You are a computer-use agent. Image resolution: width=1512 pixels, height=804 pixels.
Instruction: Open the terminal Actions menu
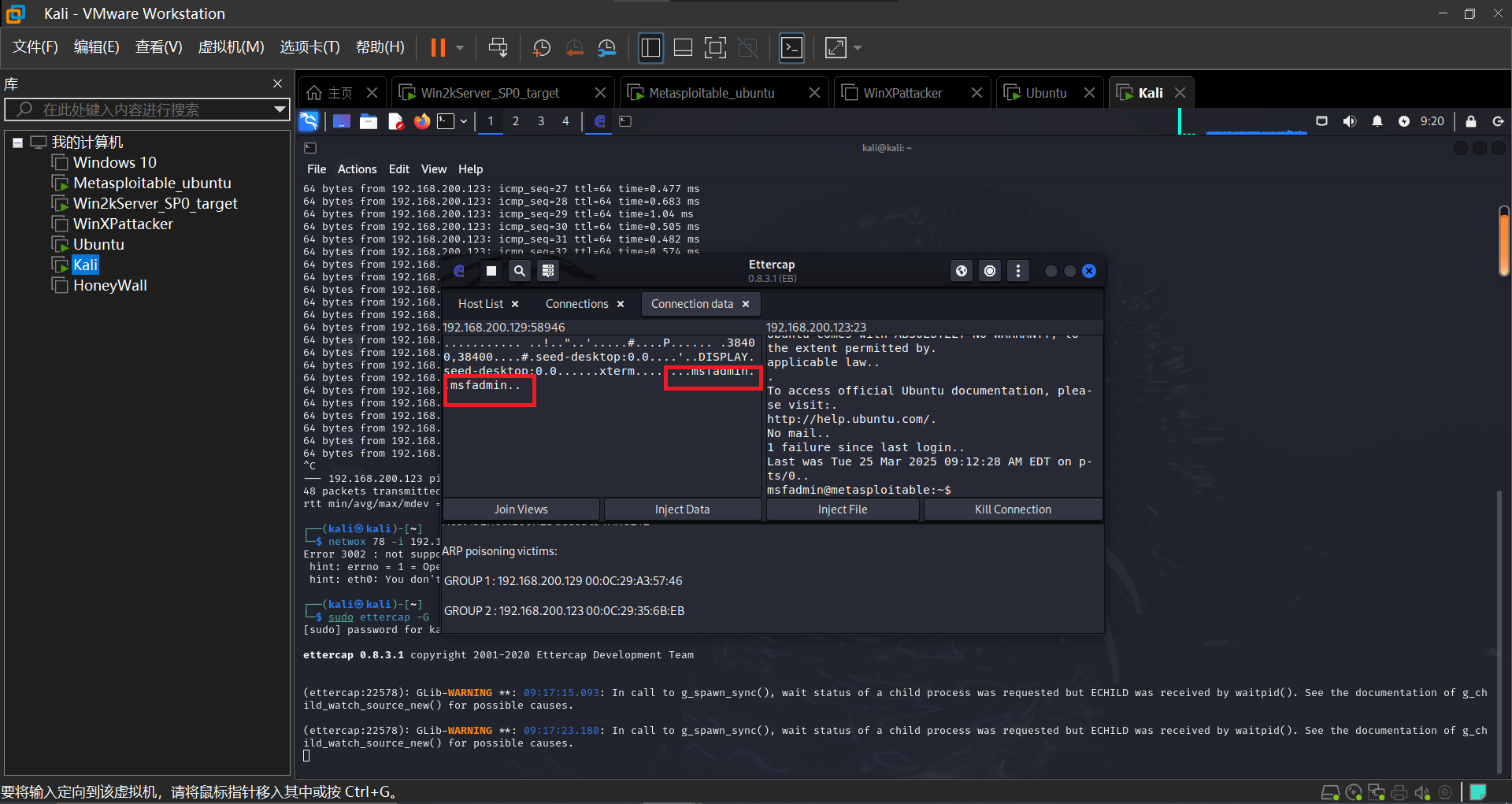pos(357,169)
